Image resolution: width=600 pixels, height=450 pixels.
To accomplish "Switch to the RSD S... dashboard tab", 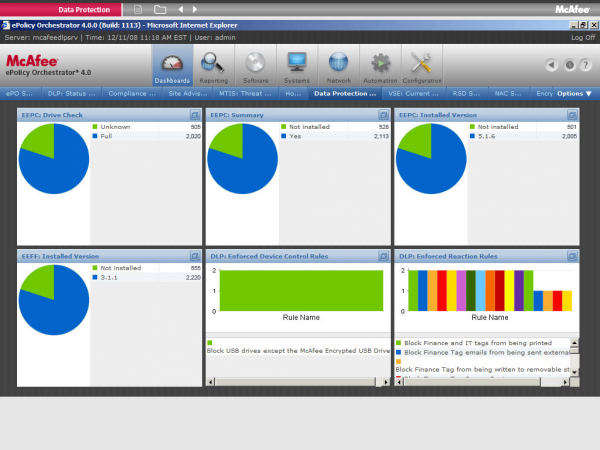I will (466, 93).
